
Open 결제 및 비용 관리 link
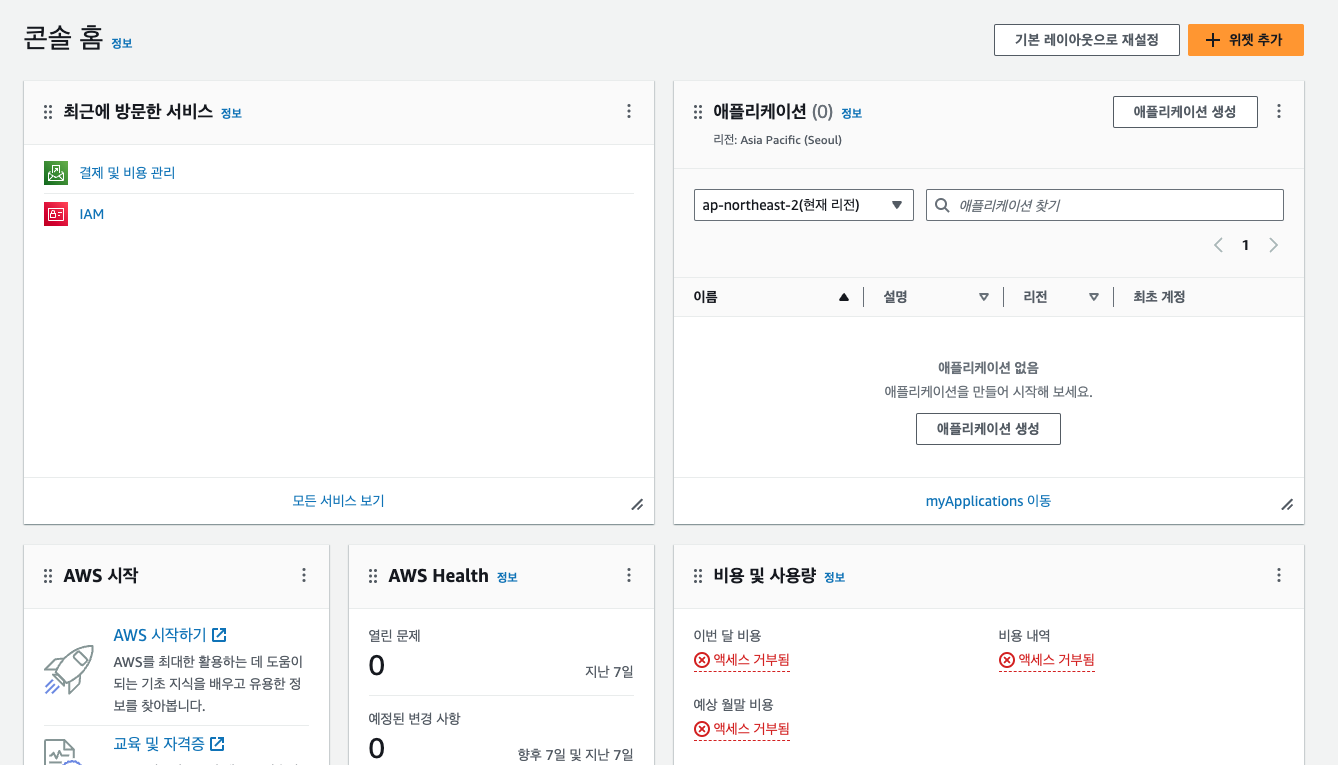[x=127, y=173]
